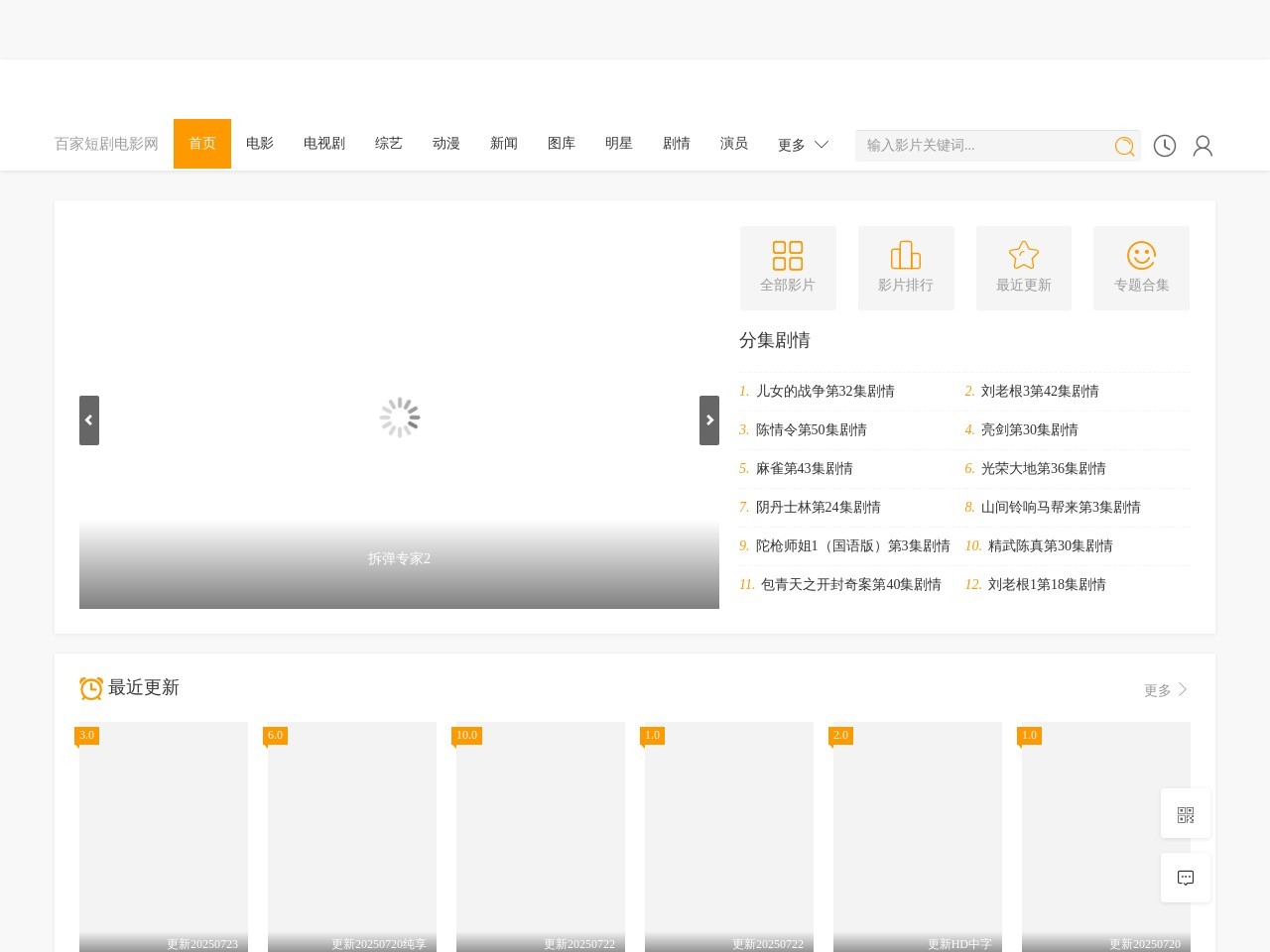Open 亮剑第30集剧情 link
1270x952 pixels.
point(1028,429)
